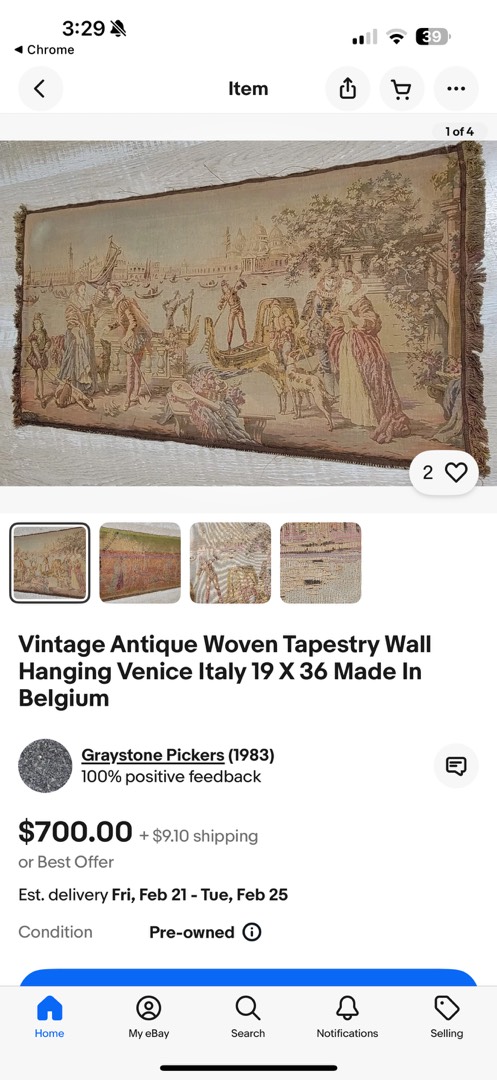Open the three-dot more options menu
The height and width of the screenshot is (1080, 497).
pyautogui.click(x=456, y=89)
